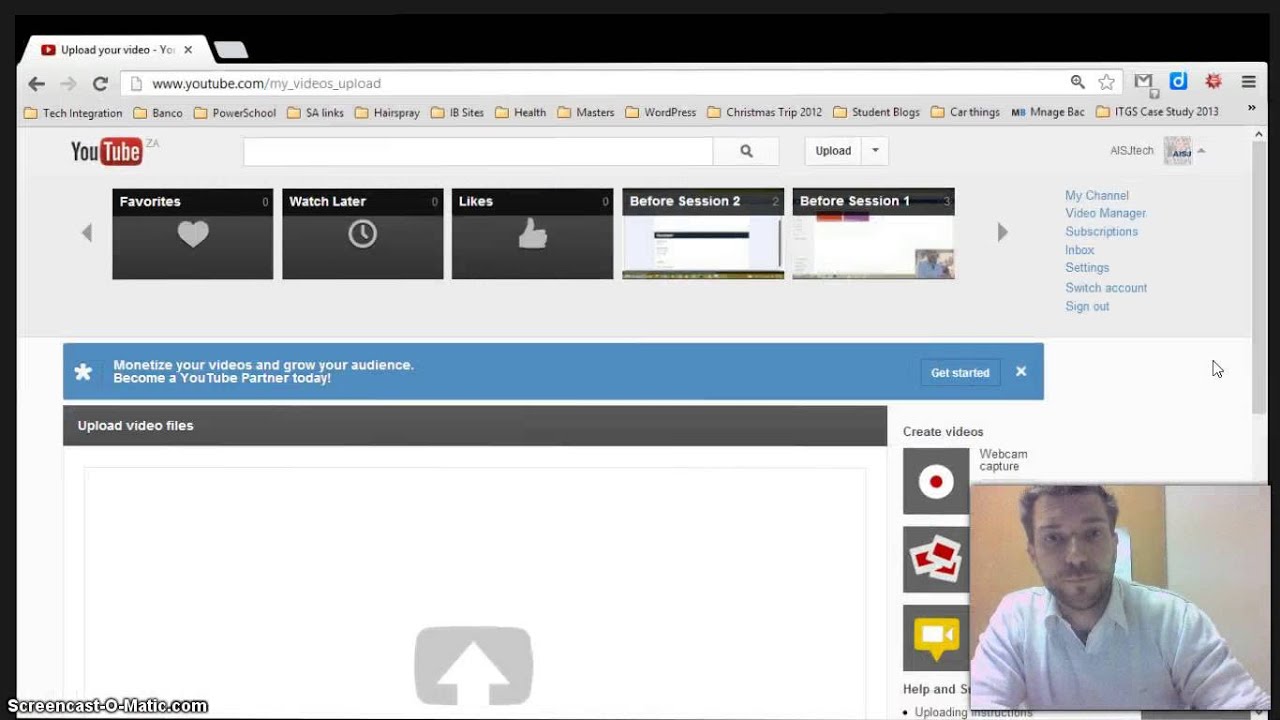The image size is (1280, 720).
Task: Click the AISJtech username text
Action: pos(1132,151)
